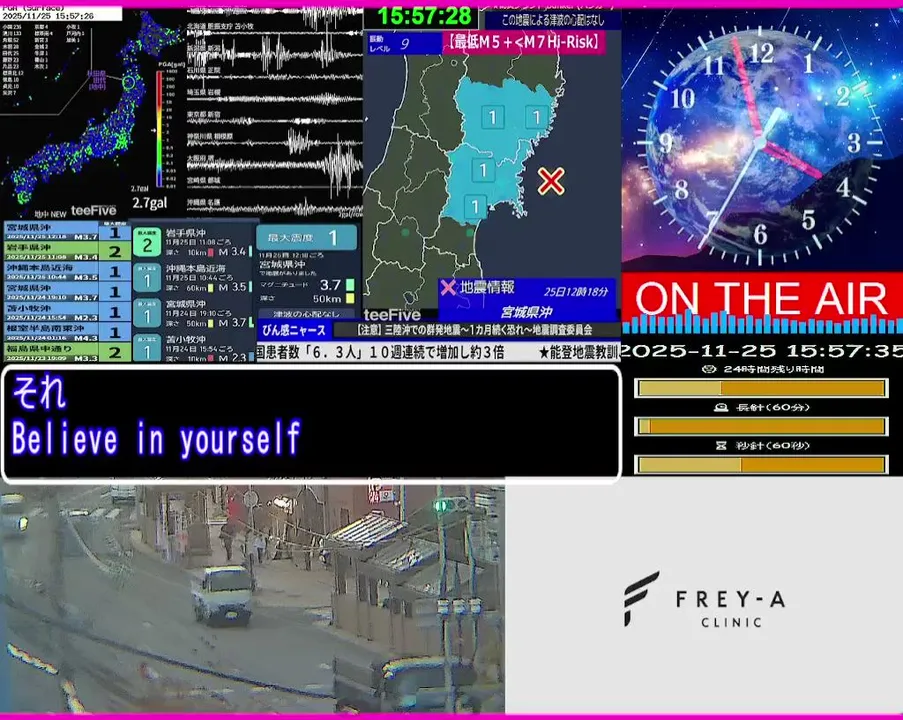Select 岩手県沖 M3.4 row in left list
The image size is (903, 720).
(67, 251)
